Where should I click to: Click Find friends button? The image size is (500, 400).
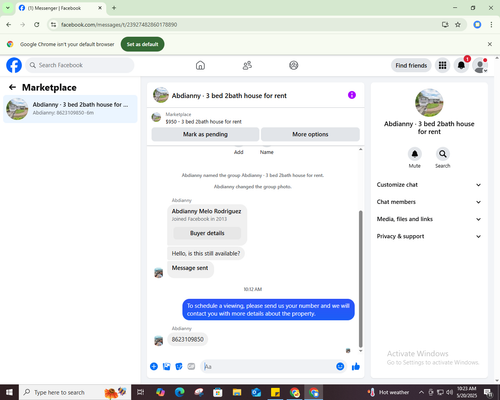411,65
